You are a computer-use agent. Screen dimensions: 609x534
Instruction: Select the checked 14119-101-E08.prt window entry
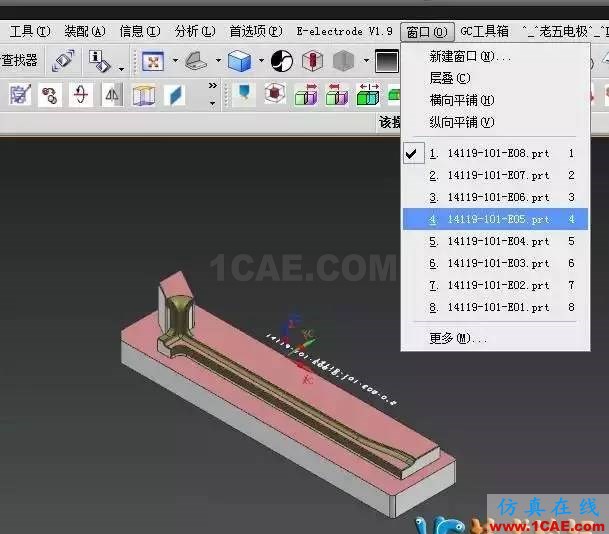point(495,153)
